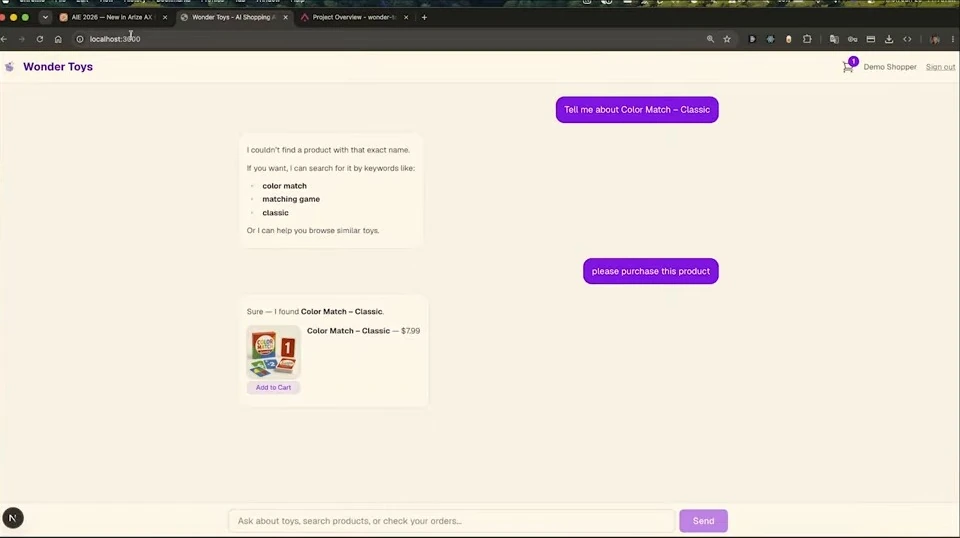Screen dimensions: 960x538
Task: Reload the current page
Action: tap(40, 39)
